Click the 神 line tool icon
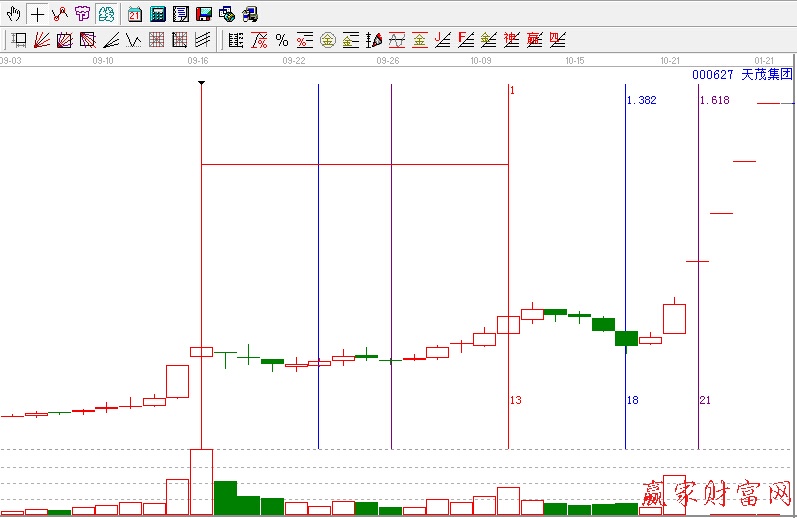The width and height of the screenshot is (797, 518). click(x=512, y=40)
